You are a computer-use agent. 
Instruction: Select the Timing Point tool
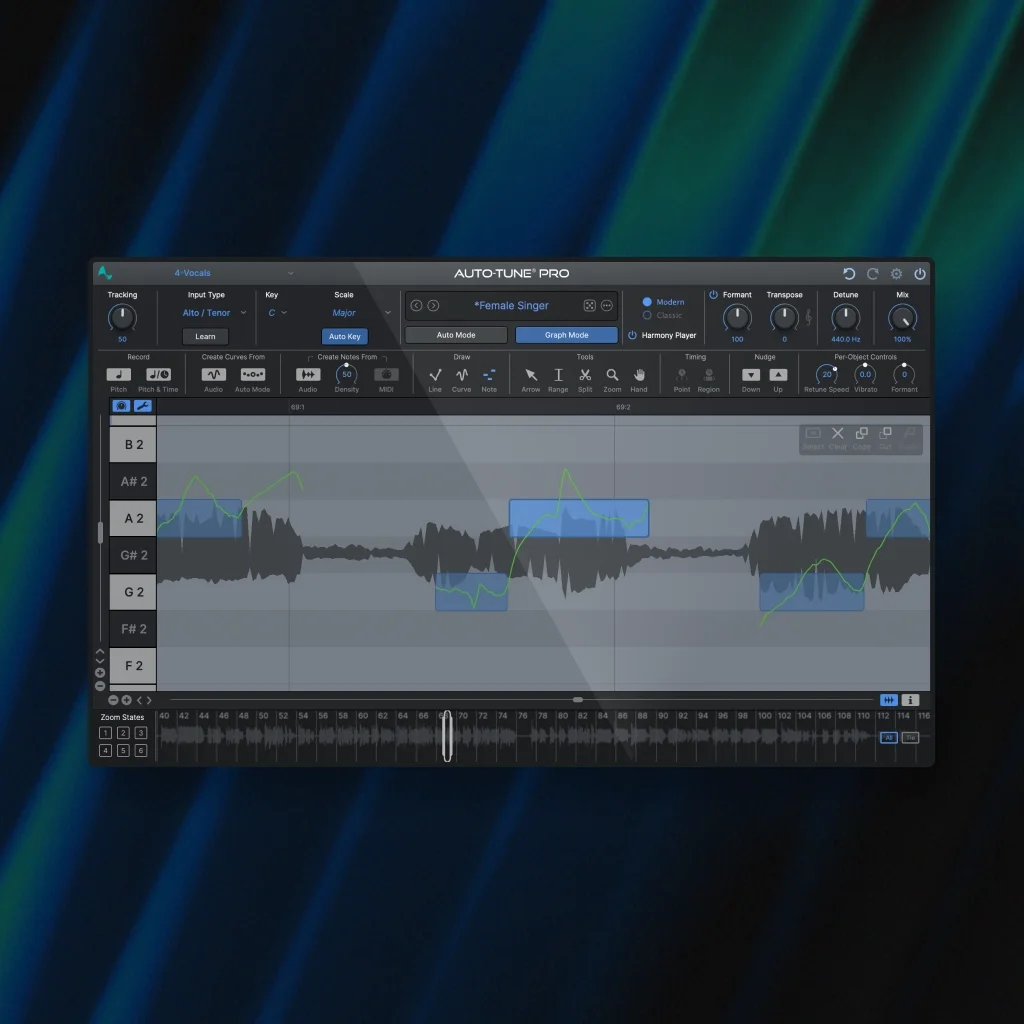point(682,375)
